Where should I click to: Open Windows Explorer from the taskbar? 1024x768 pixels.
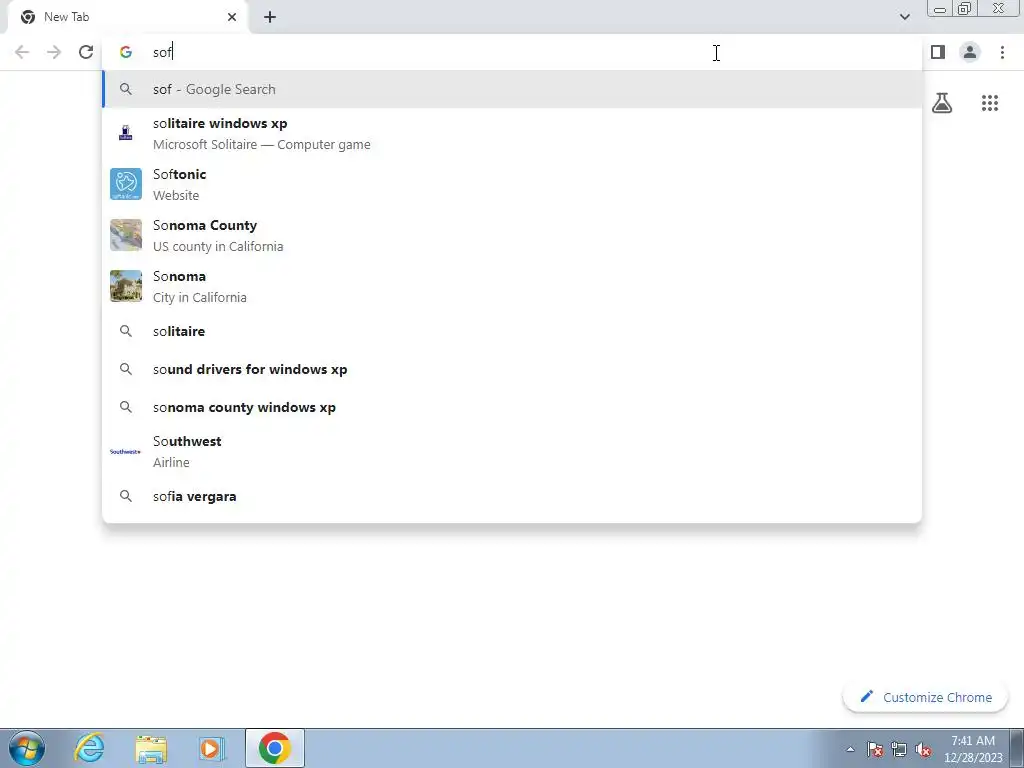(x=151, y=749)
